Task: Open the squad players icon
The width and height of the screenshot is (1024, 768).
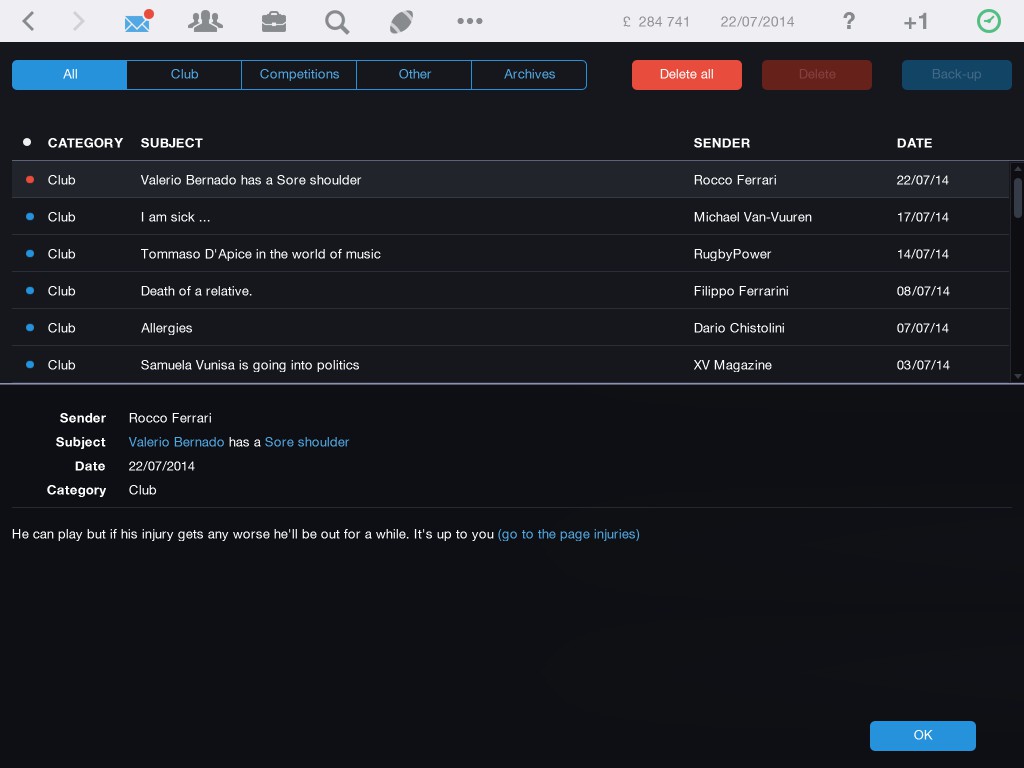Action: click(205, 21)
